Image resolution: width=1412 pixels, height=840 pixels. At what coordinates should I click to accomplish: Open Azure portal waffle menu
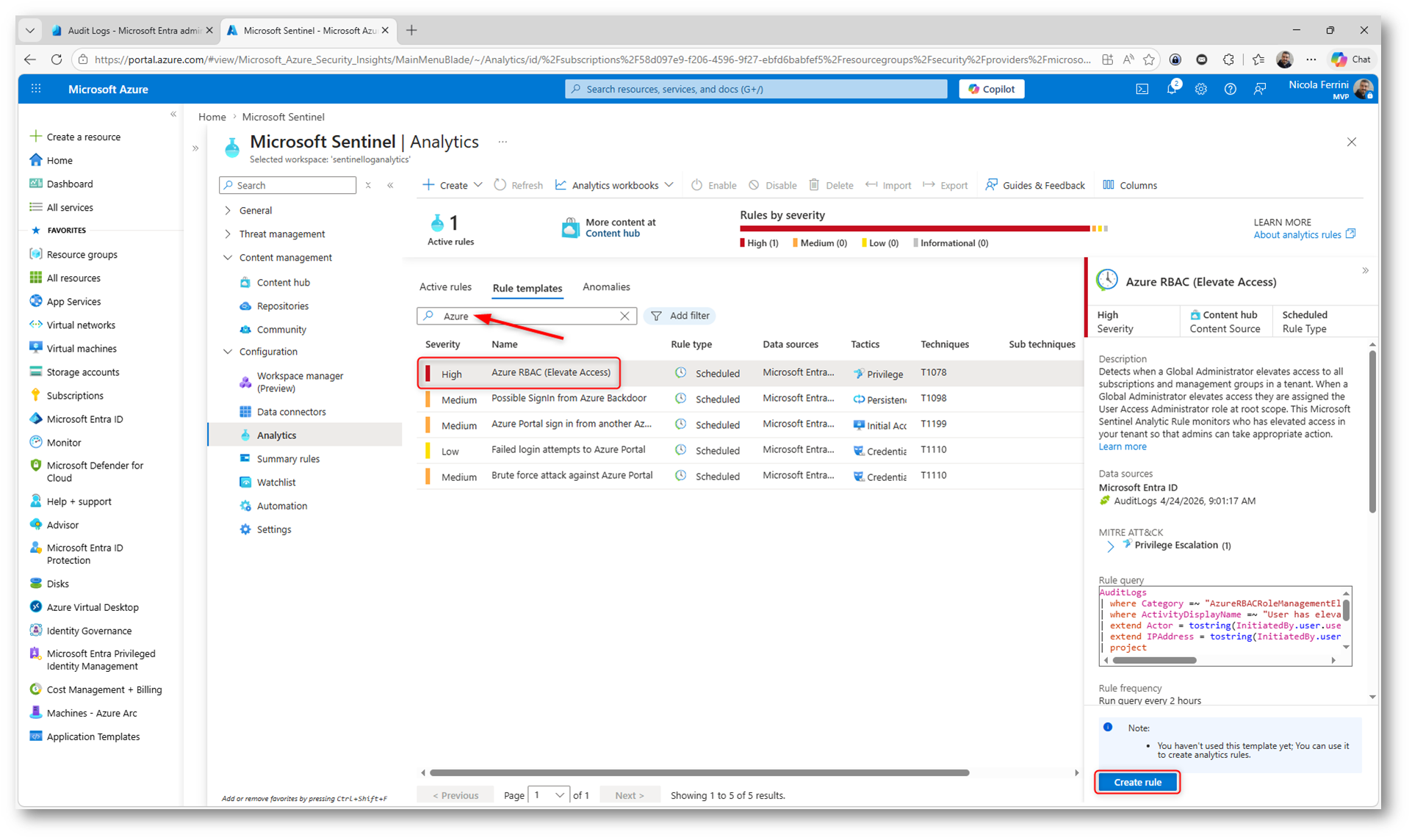(x=36, y=89)
